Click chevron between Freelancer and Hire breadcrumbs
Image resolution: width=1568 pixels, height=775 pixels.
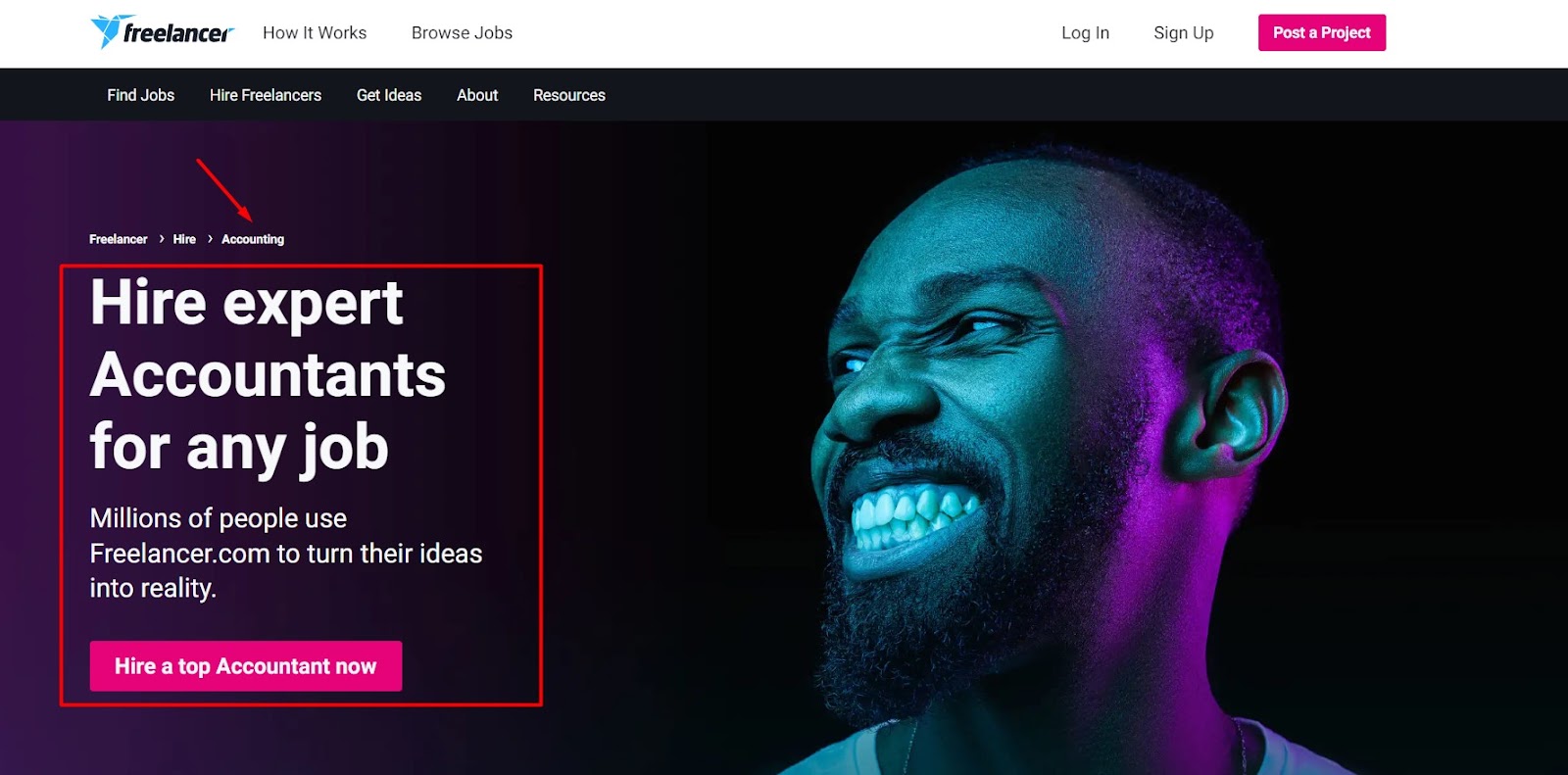[x=162, y=239]
